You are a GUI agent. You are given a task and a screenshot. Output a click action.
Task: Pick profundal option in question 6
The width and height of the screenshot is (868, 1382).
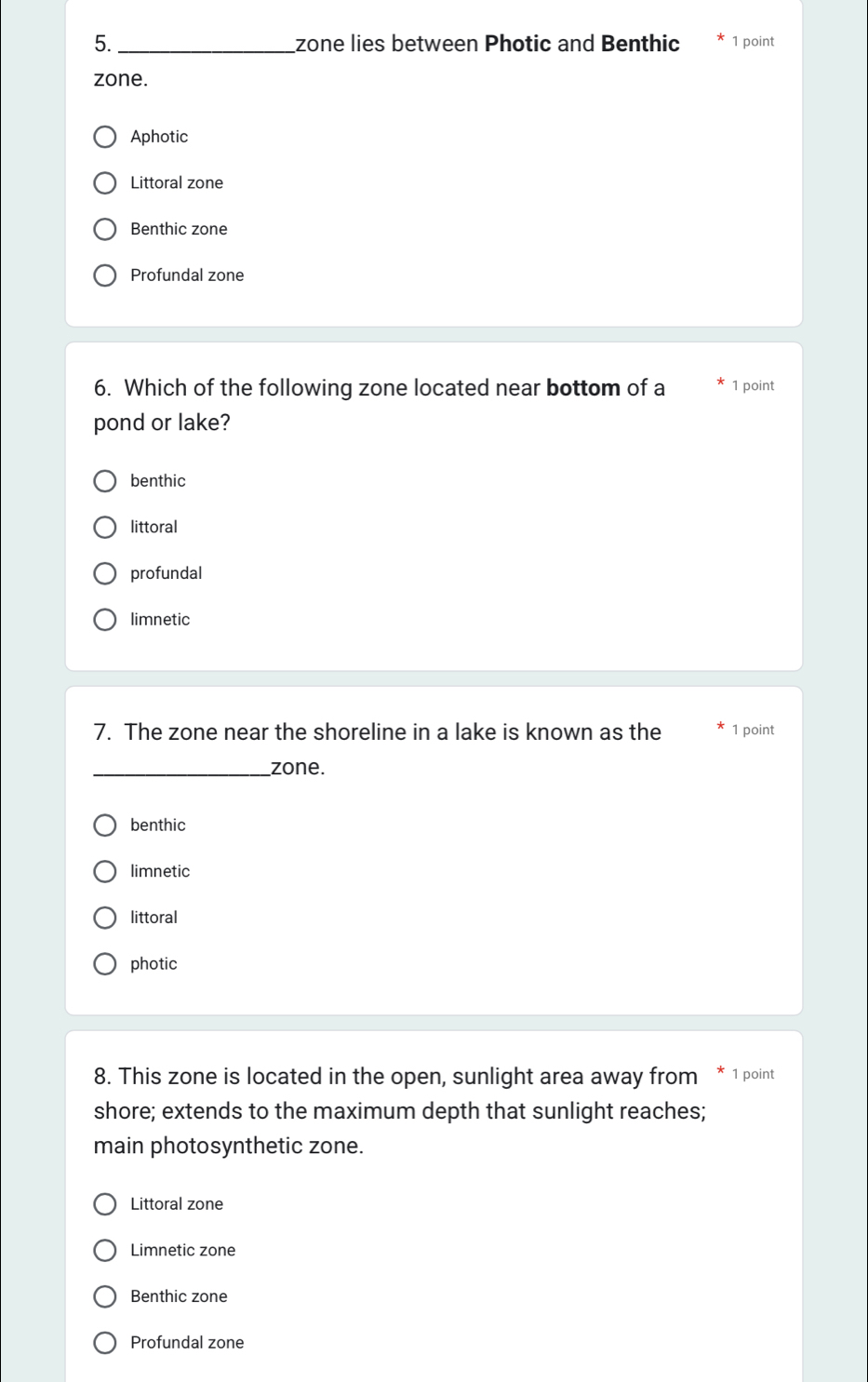pyautogui.click(x=105, y=573)
